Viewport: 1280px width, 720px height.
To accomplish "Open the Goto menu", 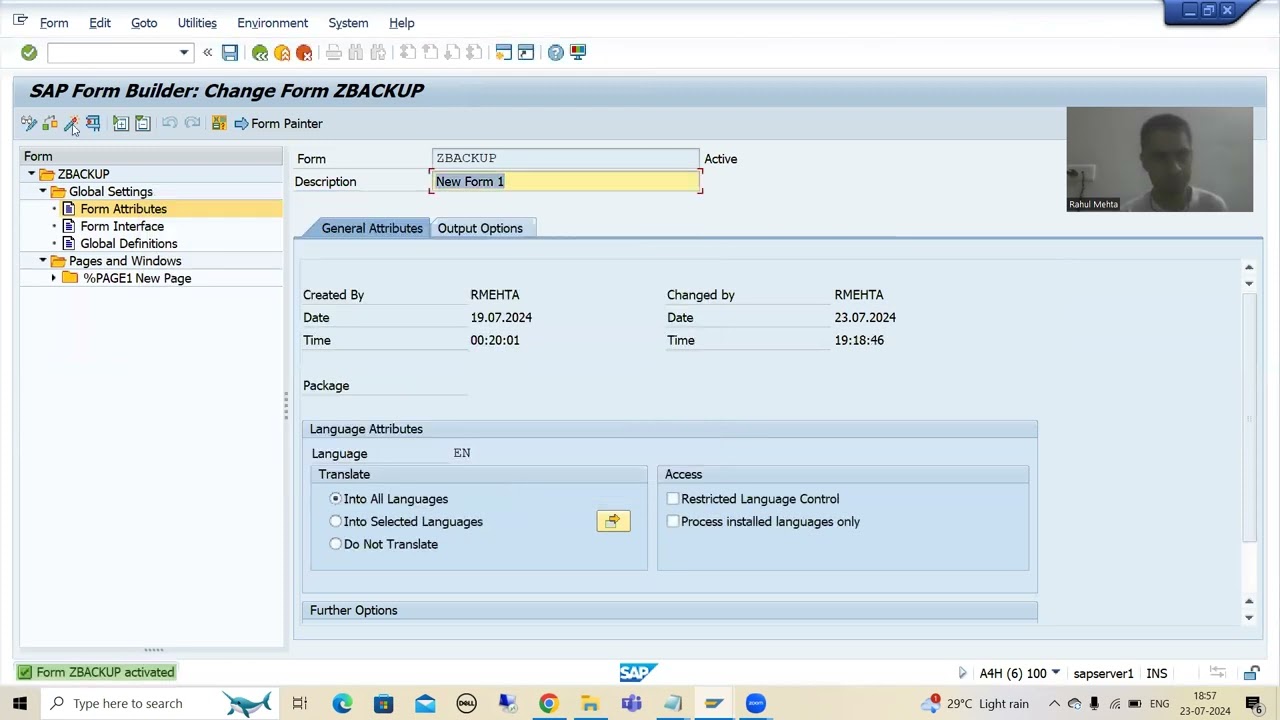I will click(x=144, y=23).
